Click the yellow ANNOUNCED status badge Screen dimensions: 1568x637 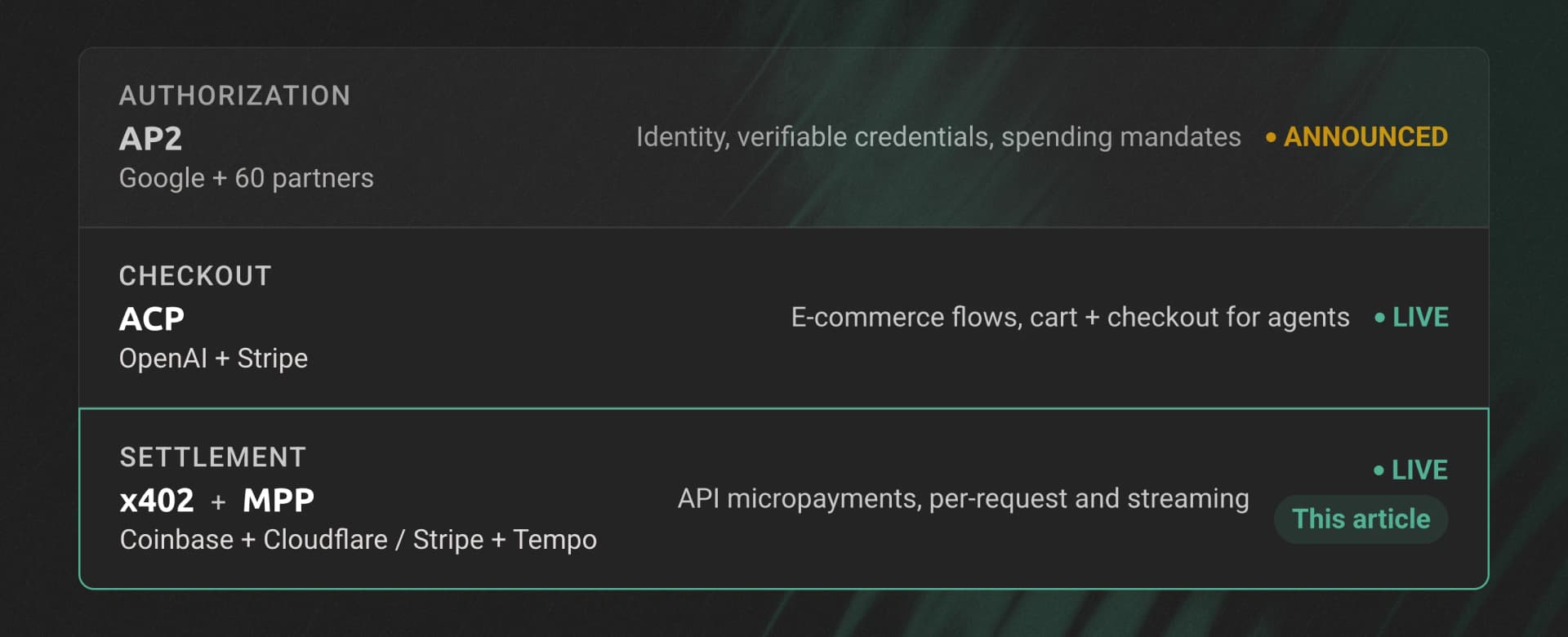coord(1365,137)
